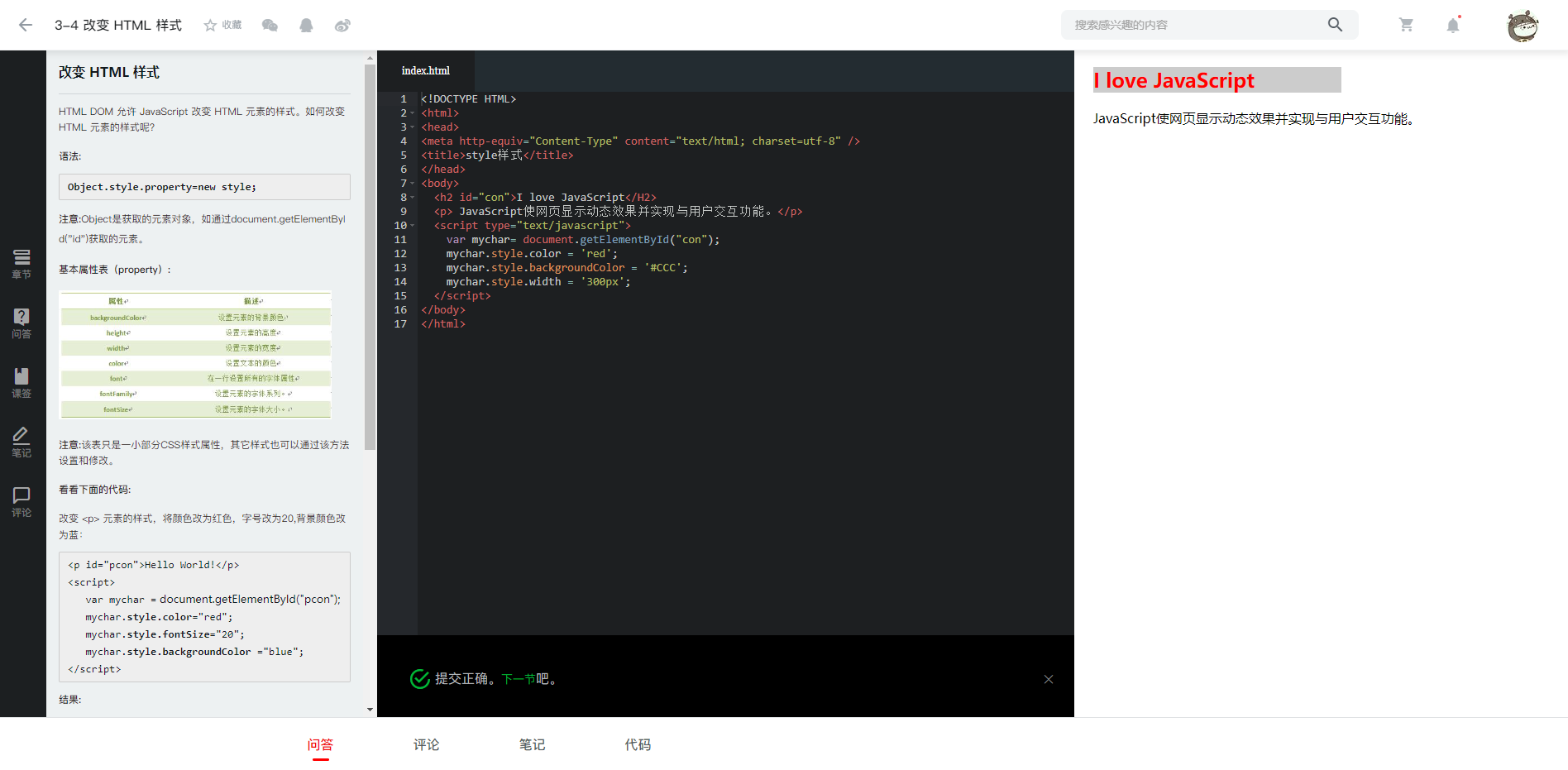Switch to the bottom 笔记 tab
This screenshot has height=770, width=1568.
533,744
